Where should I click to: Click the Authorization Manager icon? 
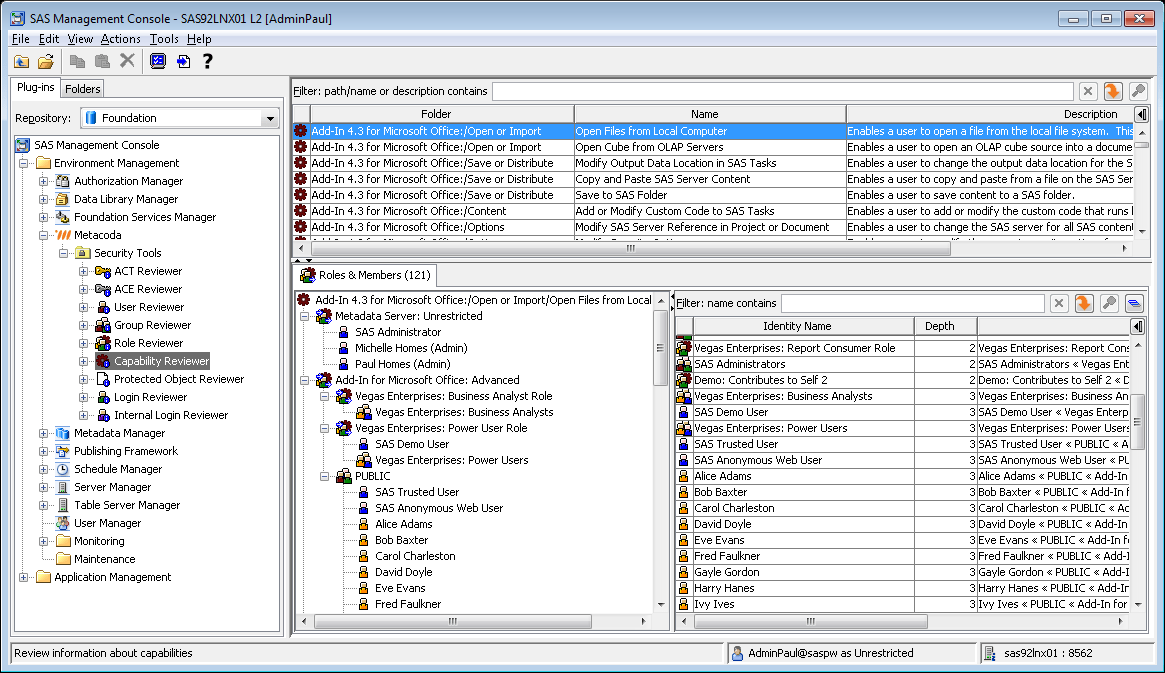(x=63, y=181)
